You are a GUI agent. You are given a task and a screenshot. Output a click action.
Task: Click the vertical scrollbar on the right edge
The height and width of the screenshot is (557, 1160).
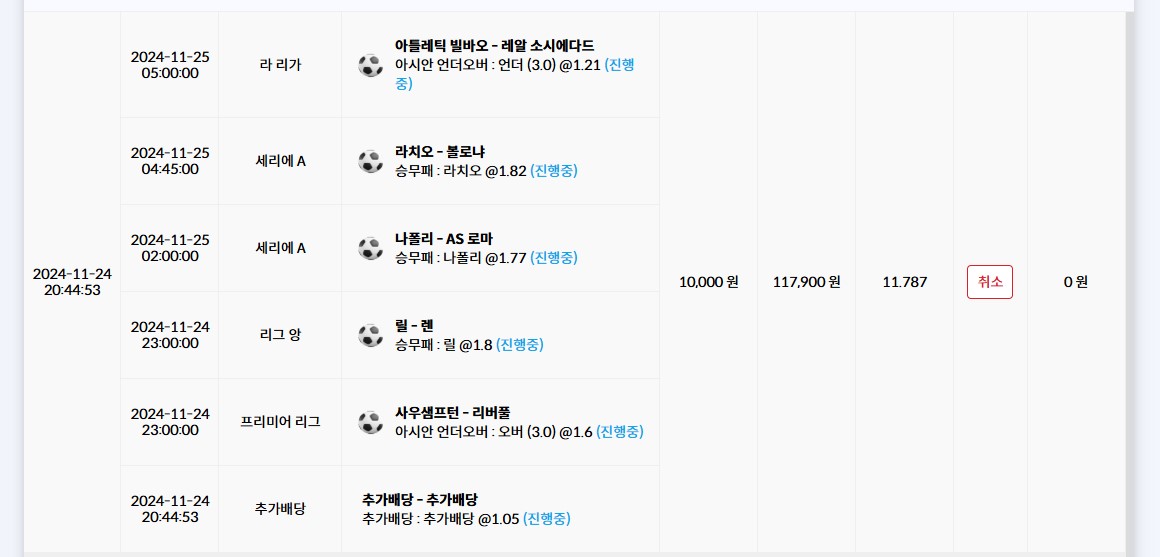pyautogui.click(x=1130, y=280)
